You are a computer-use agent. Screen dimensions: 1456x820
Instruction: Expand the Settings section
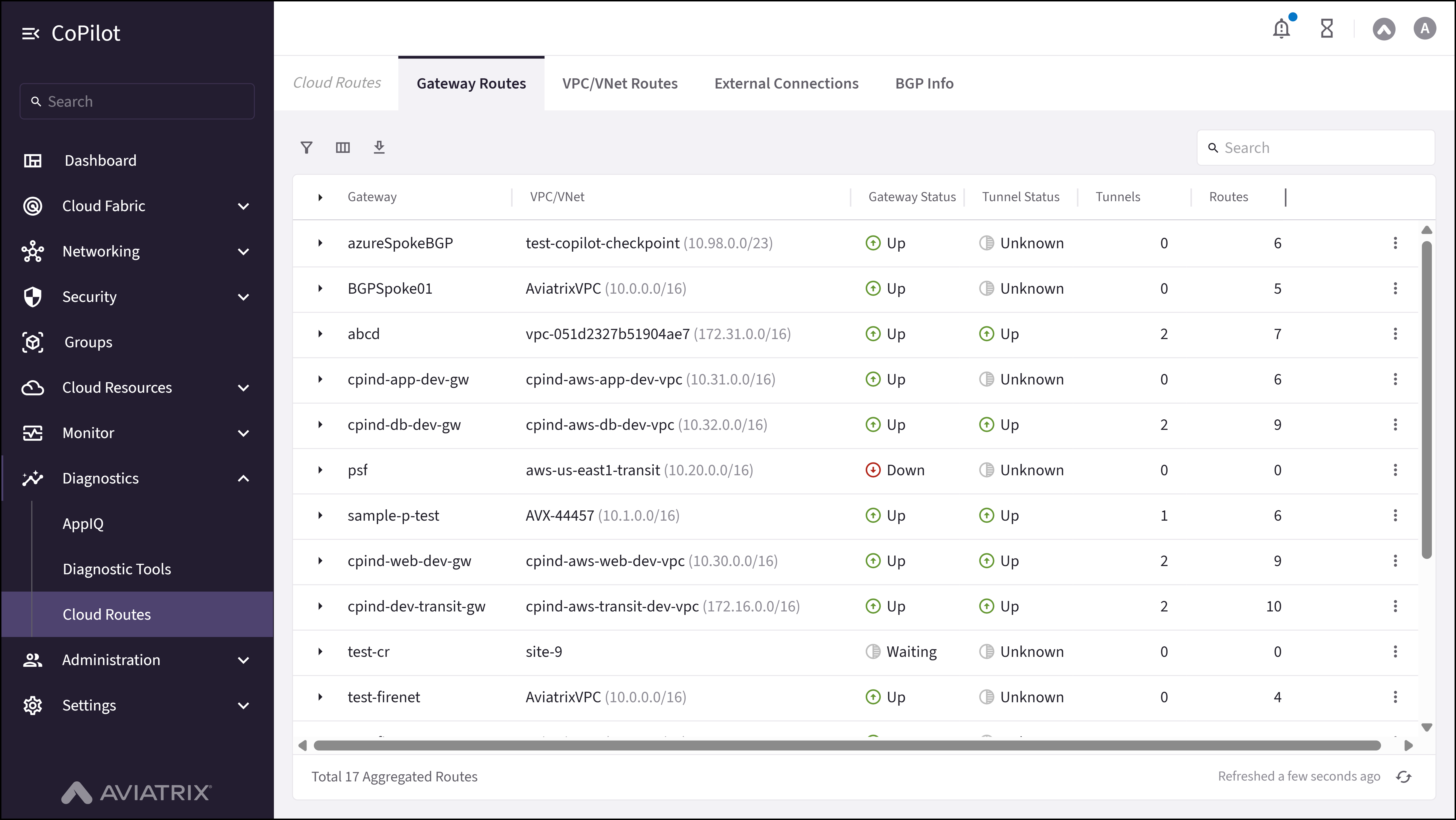point(244,705)
